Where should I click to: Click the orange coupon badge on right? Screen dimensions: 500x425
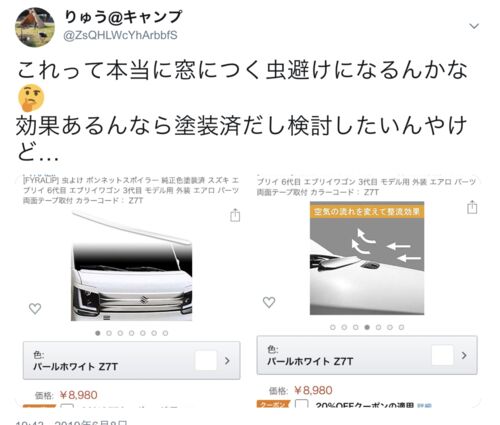[x=273, y=404]
